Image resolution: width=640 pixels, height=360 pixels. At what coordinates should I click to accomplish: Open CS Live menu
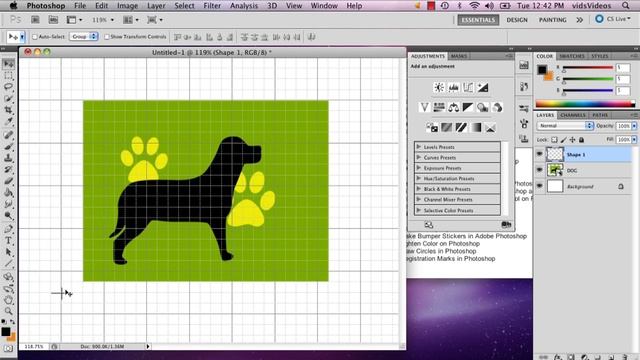click(x=613, y=19)
